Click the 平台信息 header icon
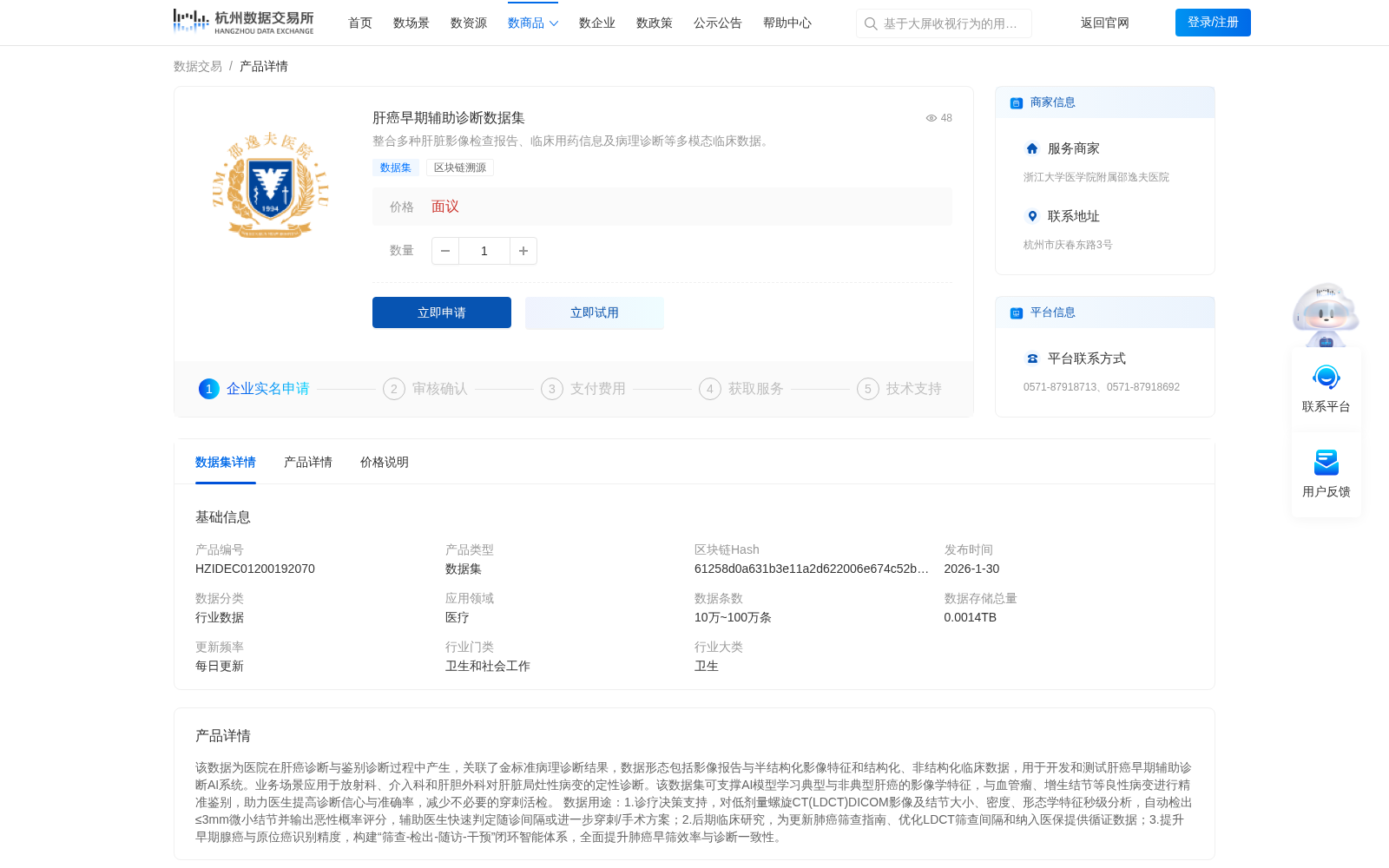This screenshot has height=868, width=1389. coord(1017,313)
